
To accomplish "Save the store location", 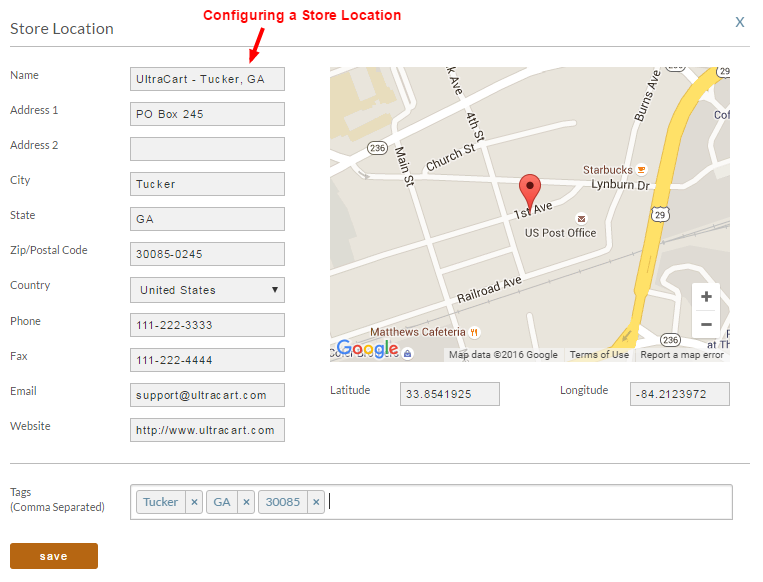I will pyautogui.click(x=54, y=556).
